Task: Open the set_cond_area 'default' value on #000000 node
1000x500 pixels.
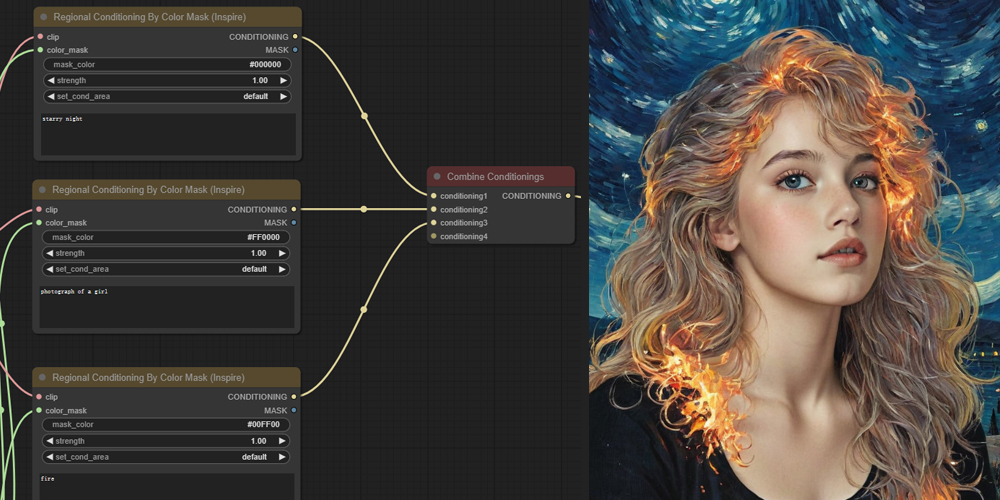Action: pos(256,96)
